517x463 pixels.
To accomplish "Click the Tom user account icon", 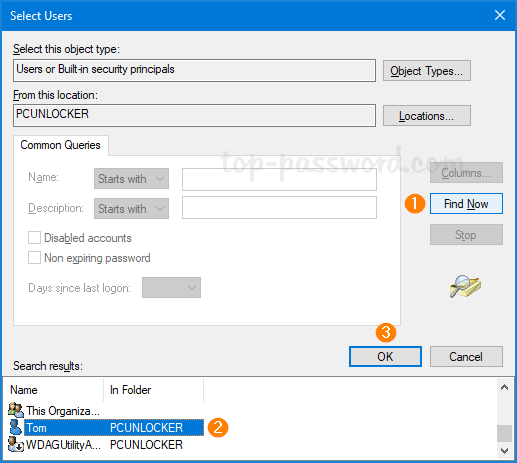I will (15, 427).
